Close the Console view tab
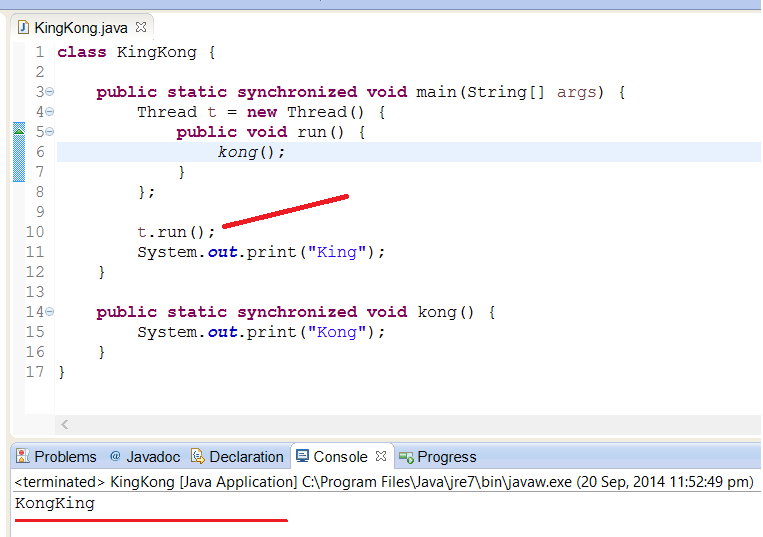 [381, 456]
